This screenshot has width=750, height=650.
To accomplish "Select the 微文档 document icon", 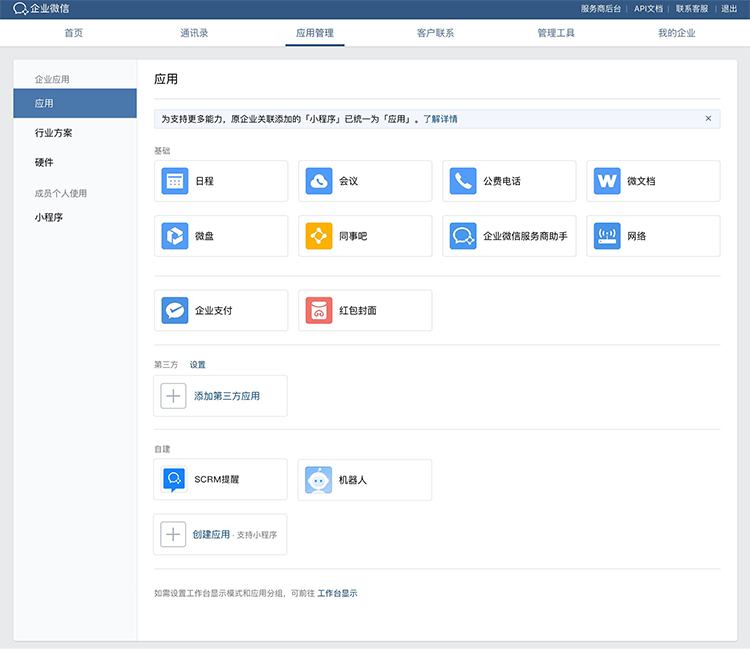I will tap(607, 181).
